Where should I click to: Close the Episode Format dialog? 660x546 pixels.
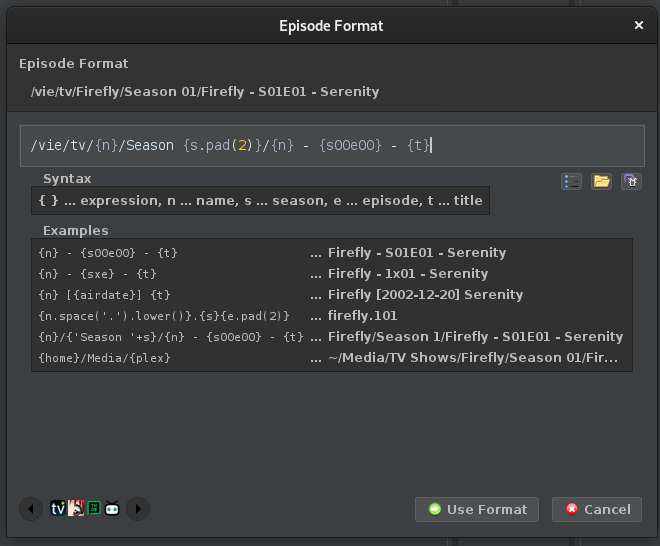click(x=639, y=25)
